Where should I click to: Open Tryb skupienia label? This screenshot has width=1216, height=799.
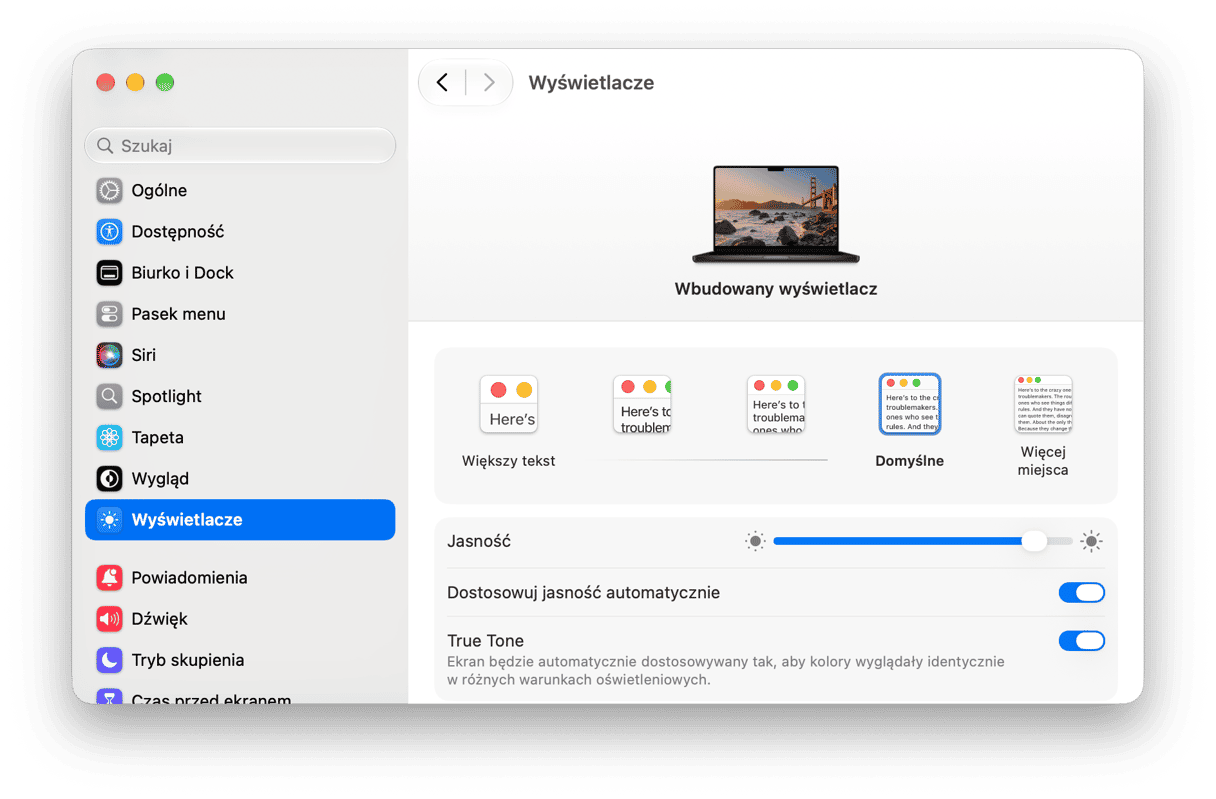point(188,660)
